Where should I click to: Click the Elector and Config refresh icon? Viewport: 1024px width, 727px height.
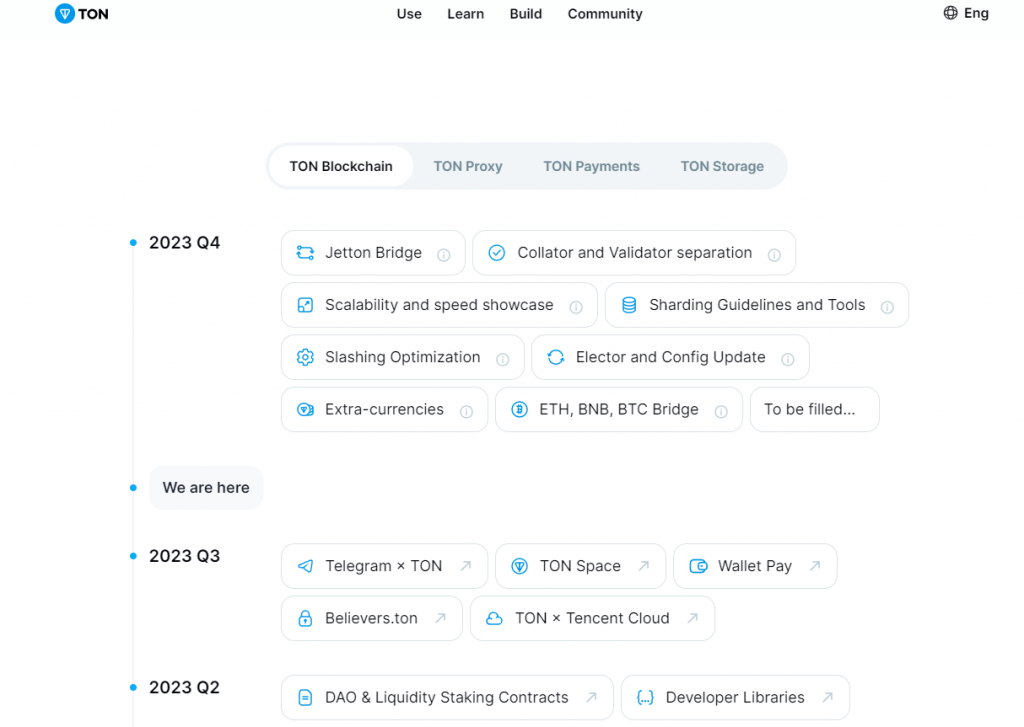pos(556,357)
